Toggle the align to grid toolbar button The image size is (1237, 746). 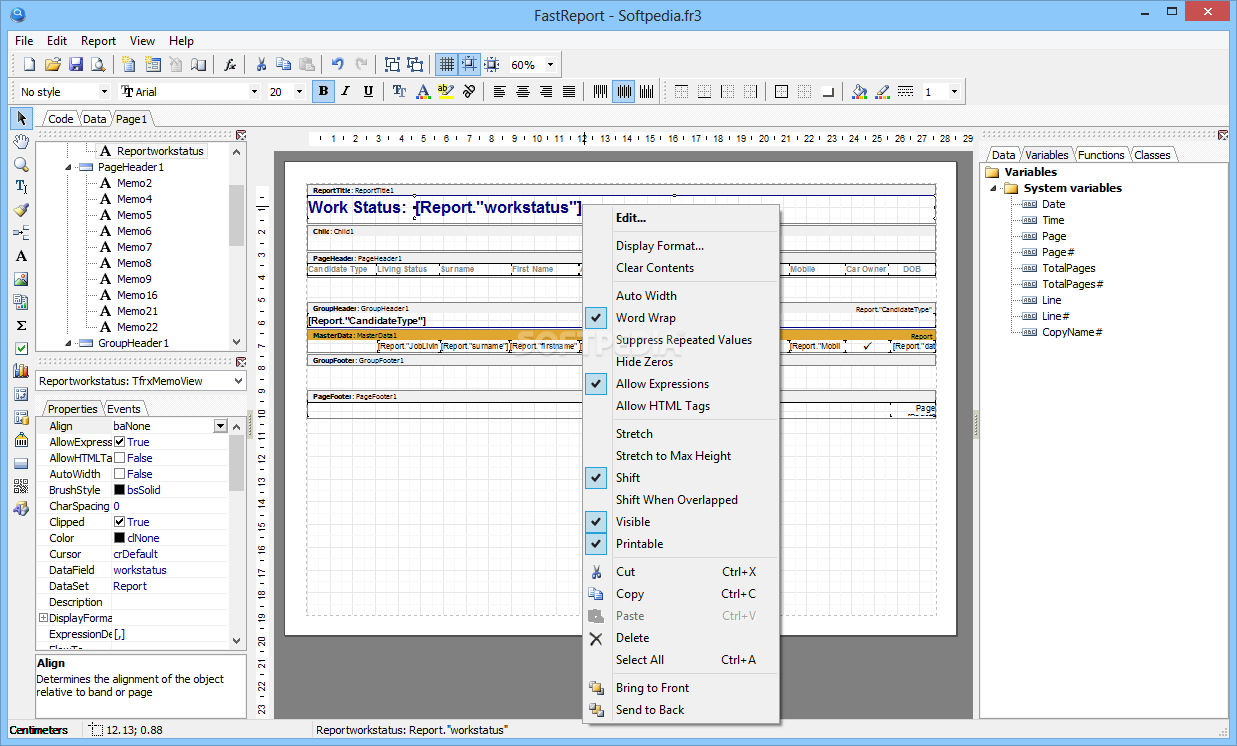[x=469, y=65]
